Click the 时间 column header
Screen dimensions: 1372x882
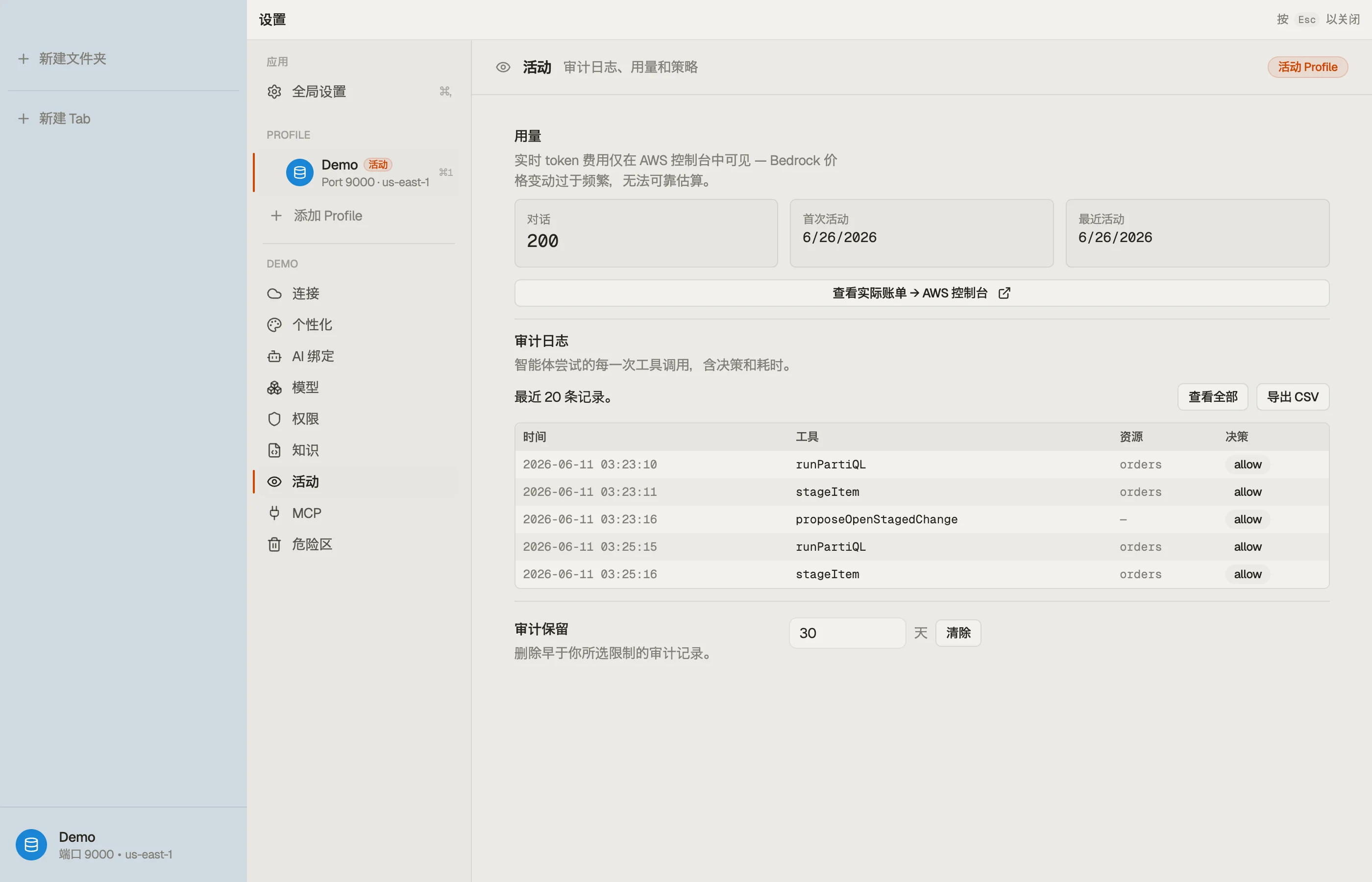point(534,437)
